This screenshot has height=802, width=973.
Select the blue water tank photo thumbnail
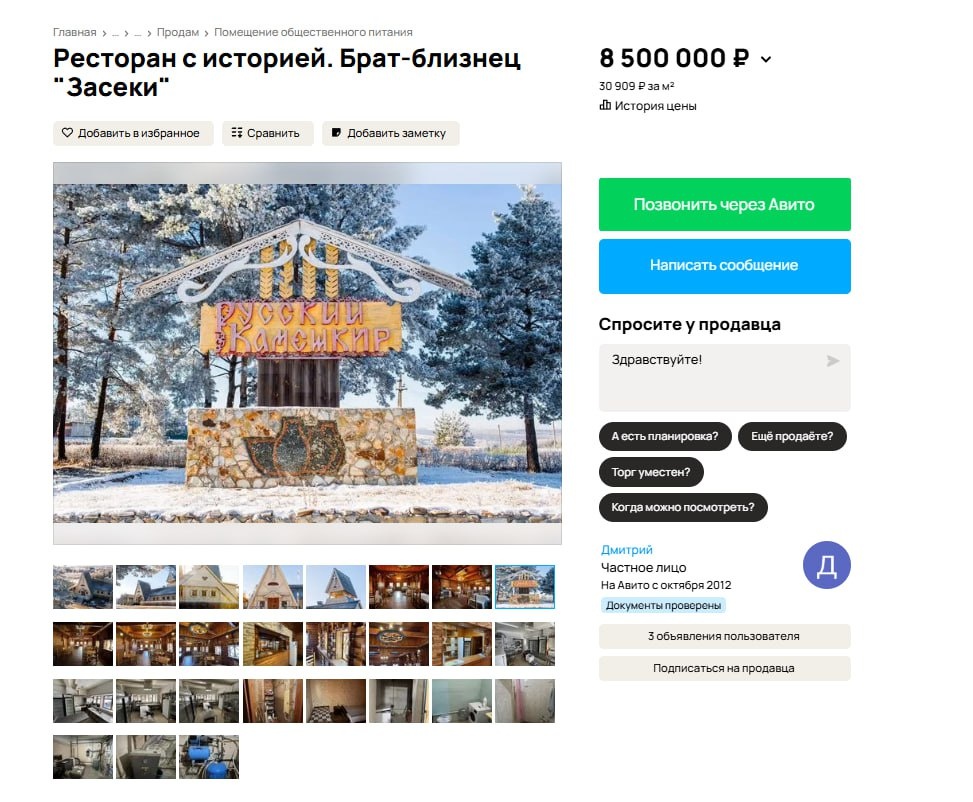209,757
